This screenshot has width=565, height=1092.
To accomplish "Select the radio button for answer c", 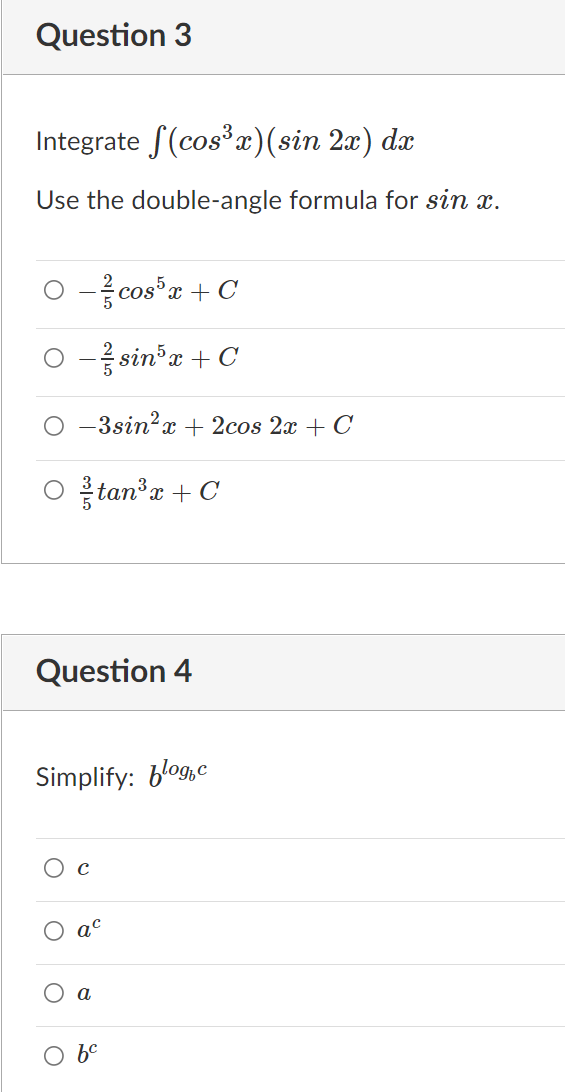I will click(x=54, y=868).
